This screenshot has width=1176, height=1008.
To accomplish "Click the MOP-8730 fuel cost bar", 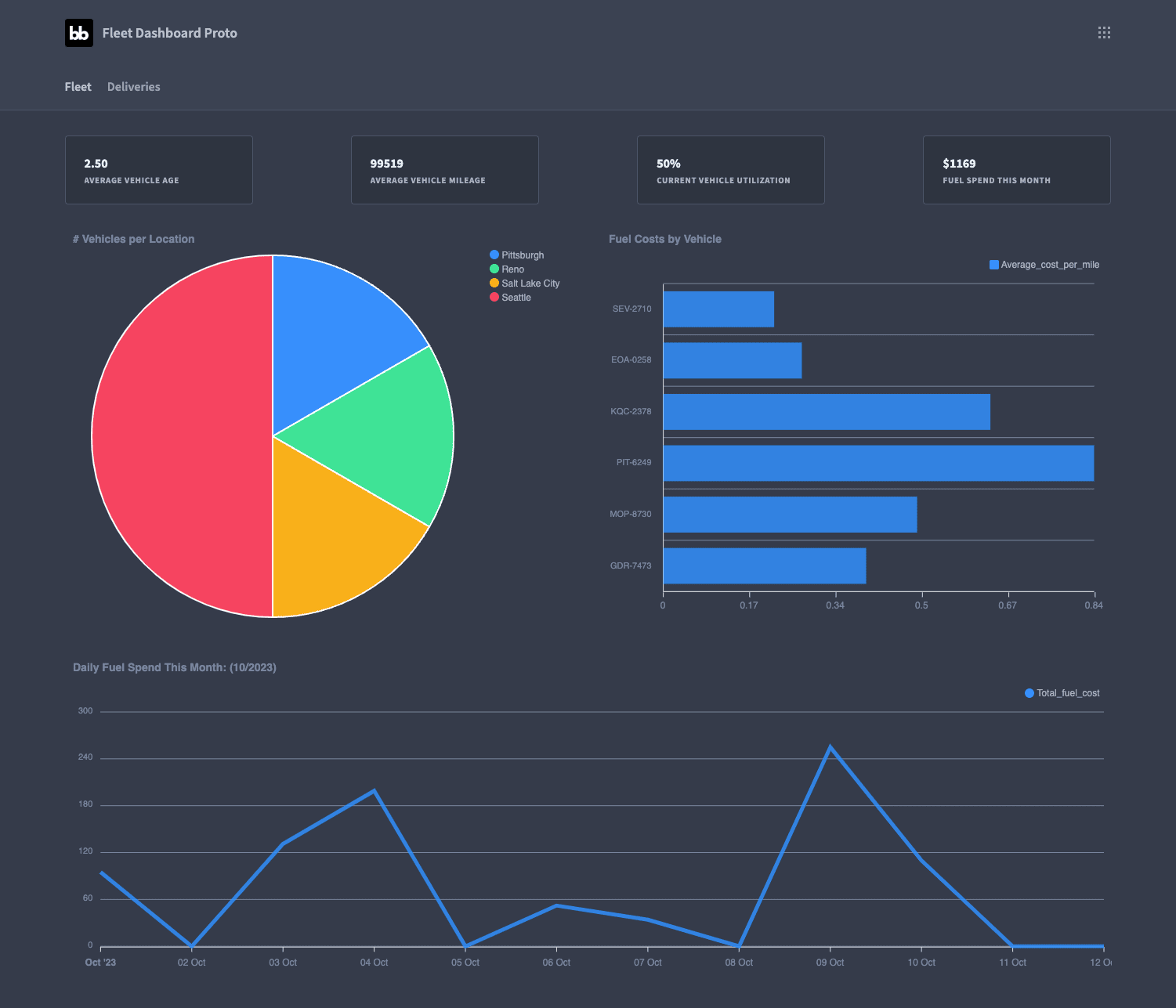I will point(790,515).
